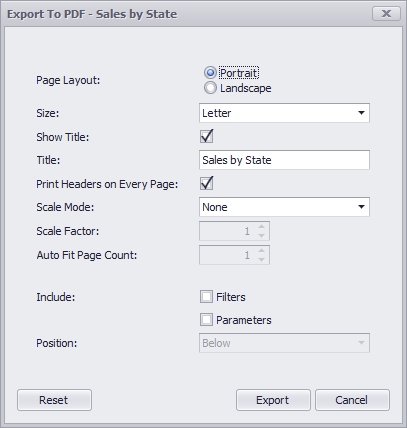Uncheck the Show Title checkbox
The image size is (407, 428).
(x=206, y=137)
